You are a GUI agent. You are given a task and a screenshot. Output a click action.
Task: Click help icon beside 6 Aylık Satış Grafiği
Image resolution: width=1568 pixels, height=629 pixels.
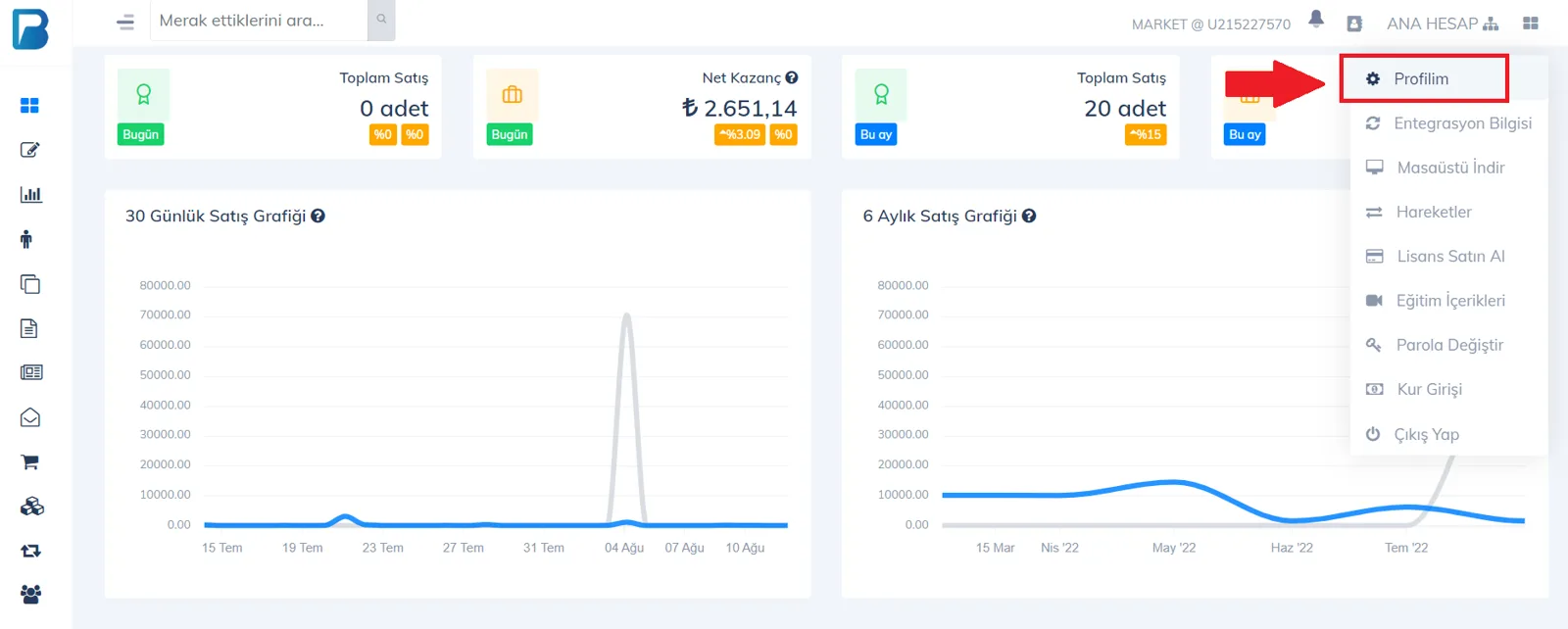[x=1029, y=216]
